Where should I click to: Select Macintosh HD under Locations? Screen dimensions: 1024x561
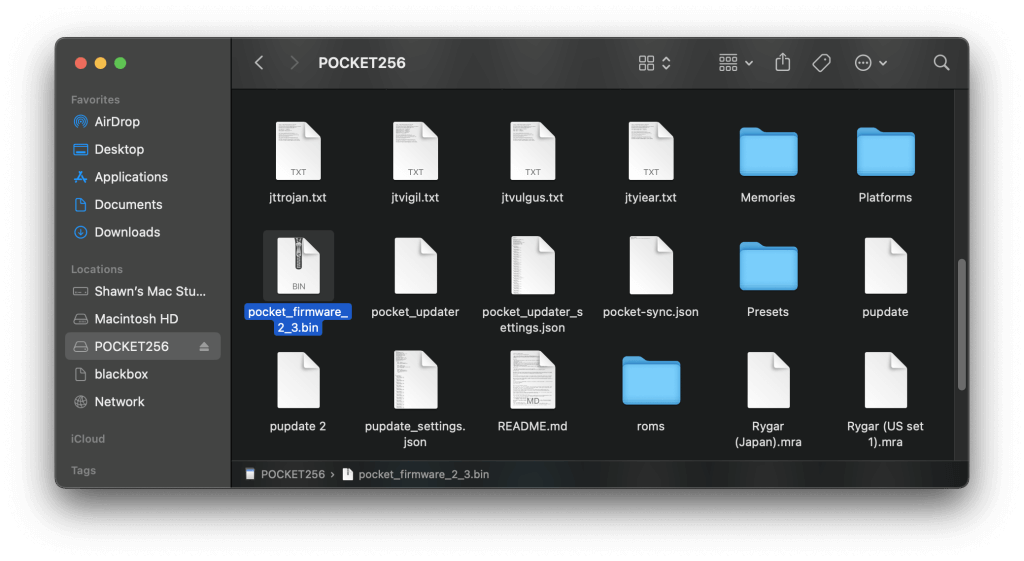point(136,319)
